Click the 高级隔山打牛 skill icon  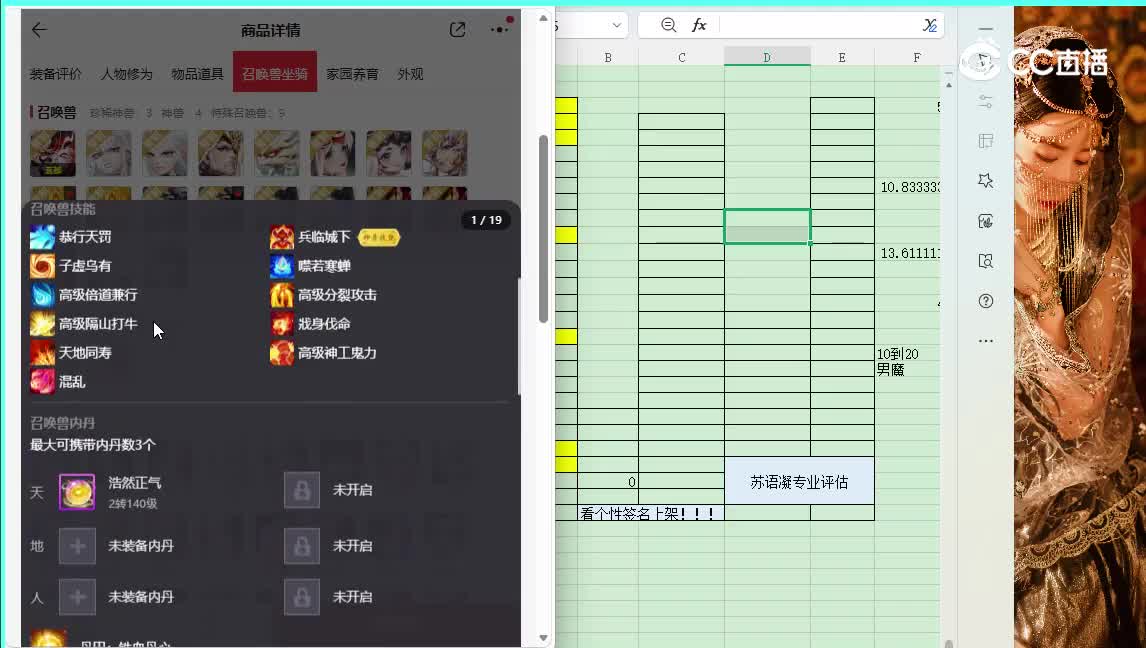click(x=42, y=324)
